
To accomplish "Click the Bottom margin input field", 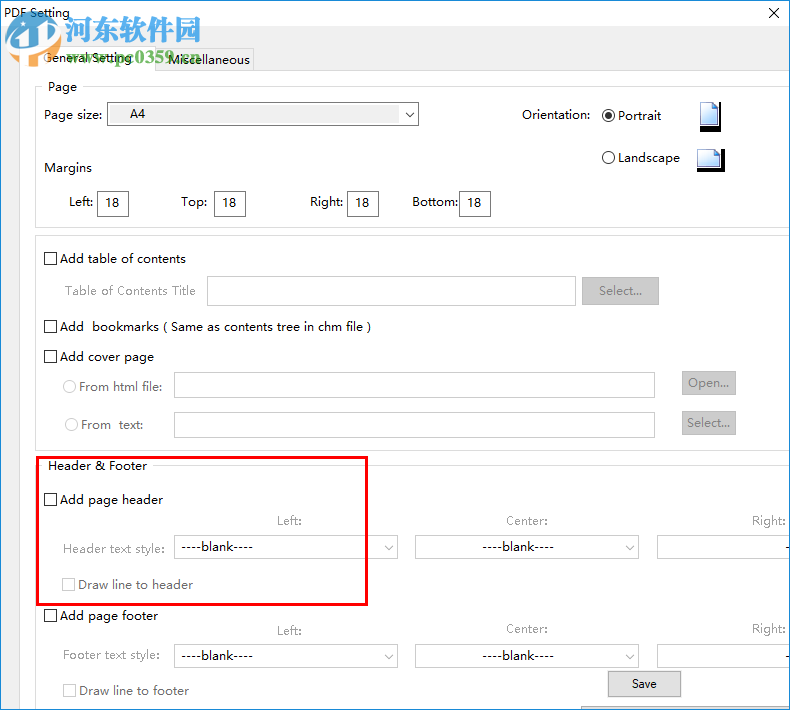I will pyautogui.click(x=475, y=204).
